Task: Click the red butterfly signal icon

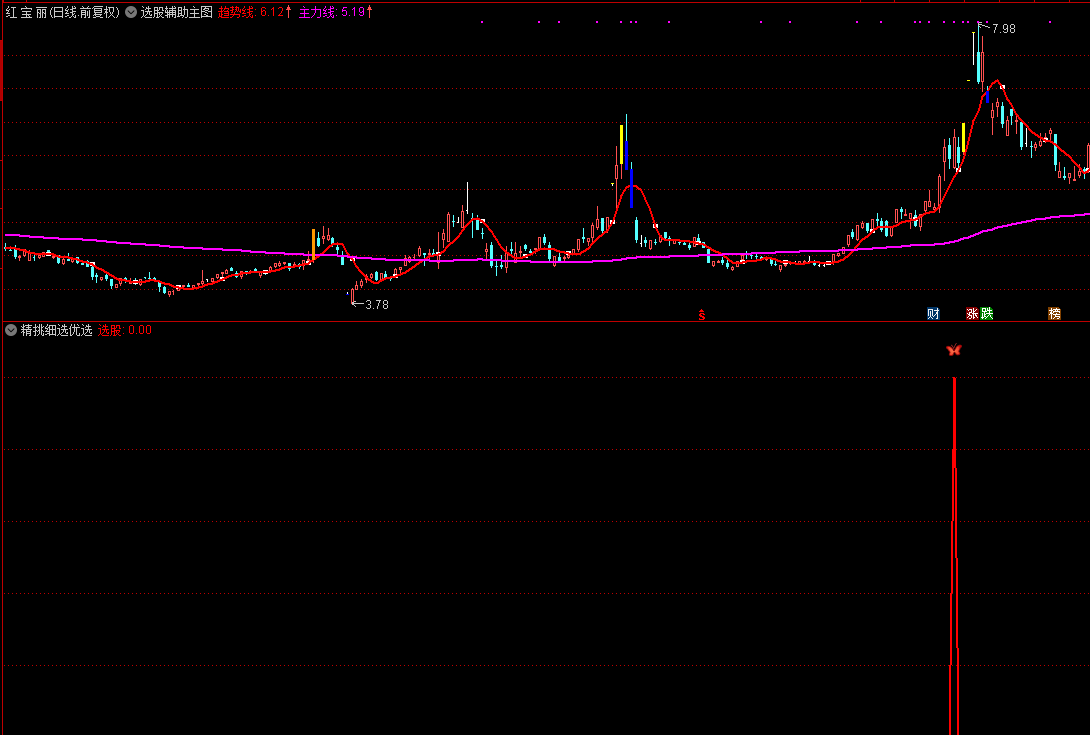Action: [x=954, y=350]
